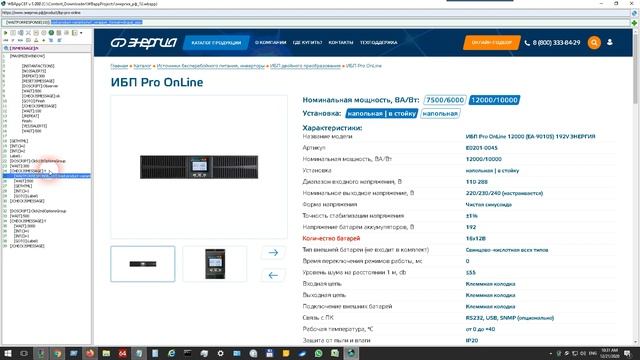Select 12000/10000 power option
Viewport: 640px width, 360px height.
[x=494, y=100]
